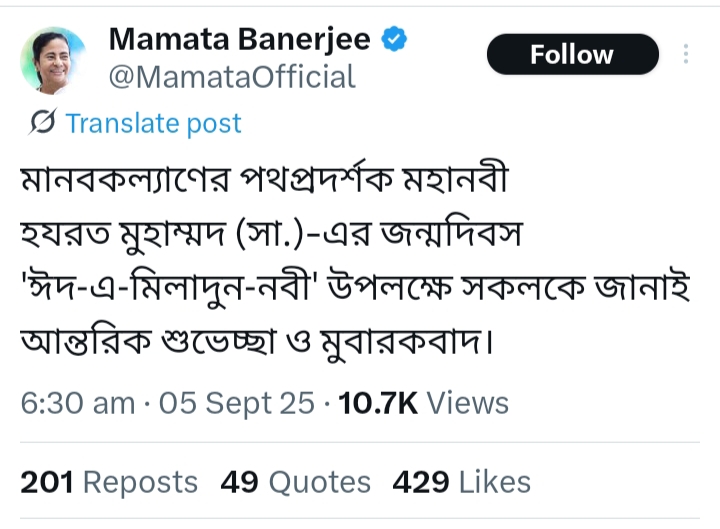Open Mamata Banerjee's profile picture

(53, 61)
